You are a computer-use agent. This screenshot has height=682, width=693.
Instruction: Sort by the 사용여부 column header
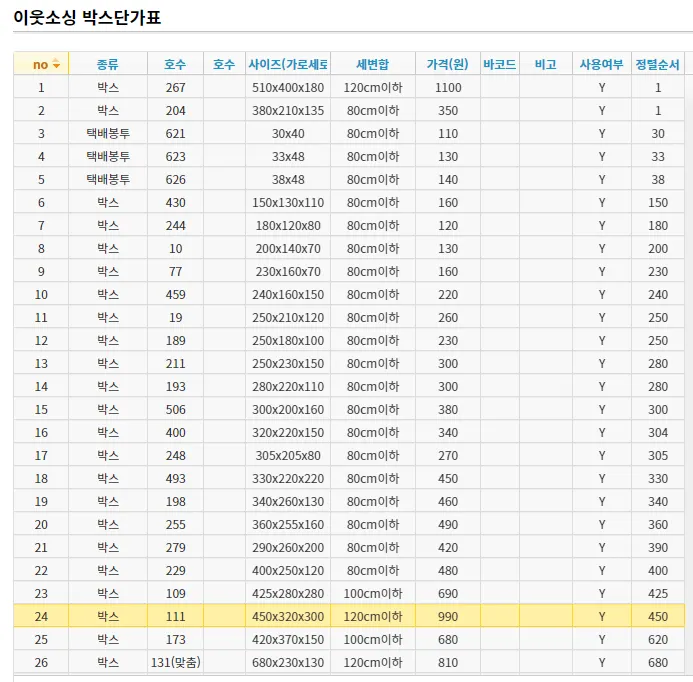click(602, 65)
